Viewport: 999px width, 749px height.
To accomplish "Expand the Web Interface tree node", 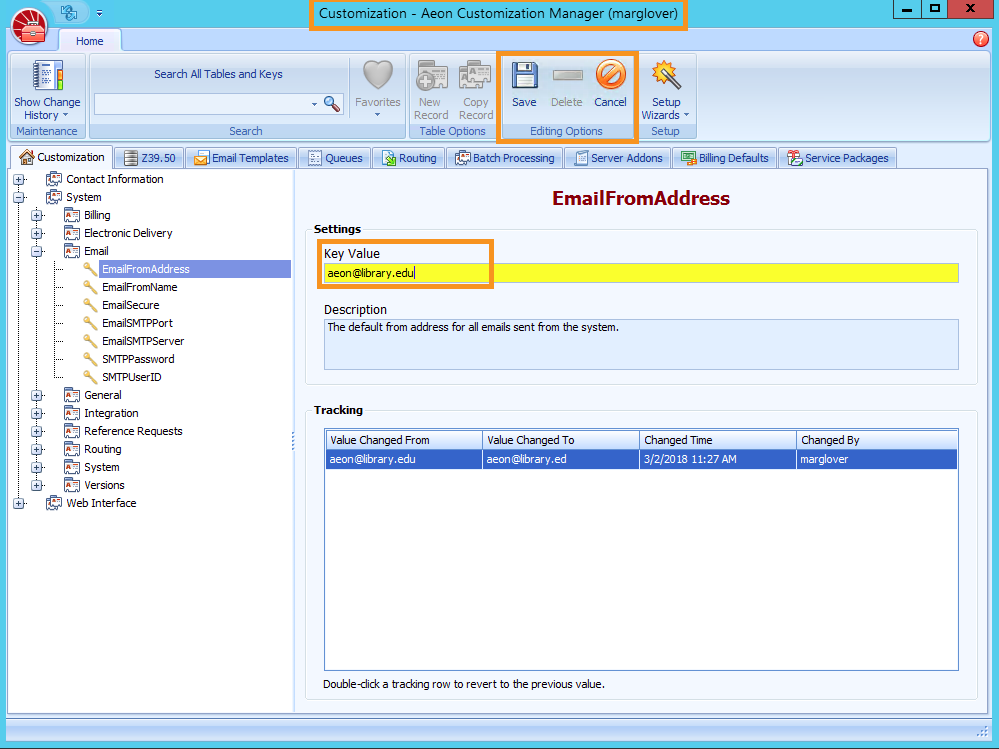I will [19, 503].
